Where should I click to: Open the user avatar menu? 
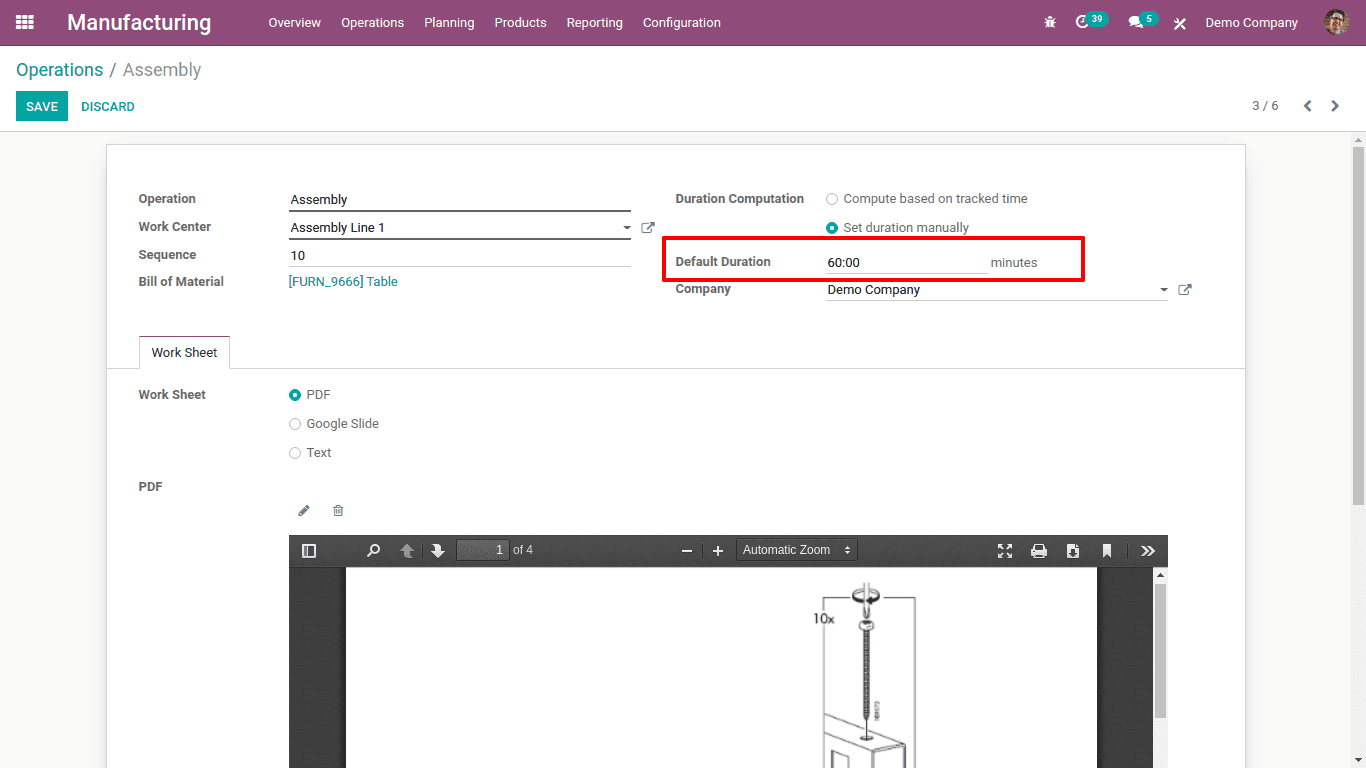point(1337,22)
